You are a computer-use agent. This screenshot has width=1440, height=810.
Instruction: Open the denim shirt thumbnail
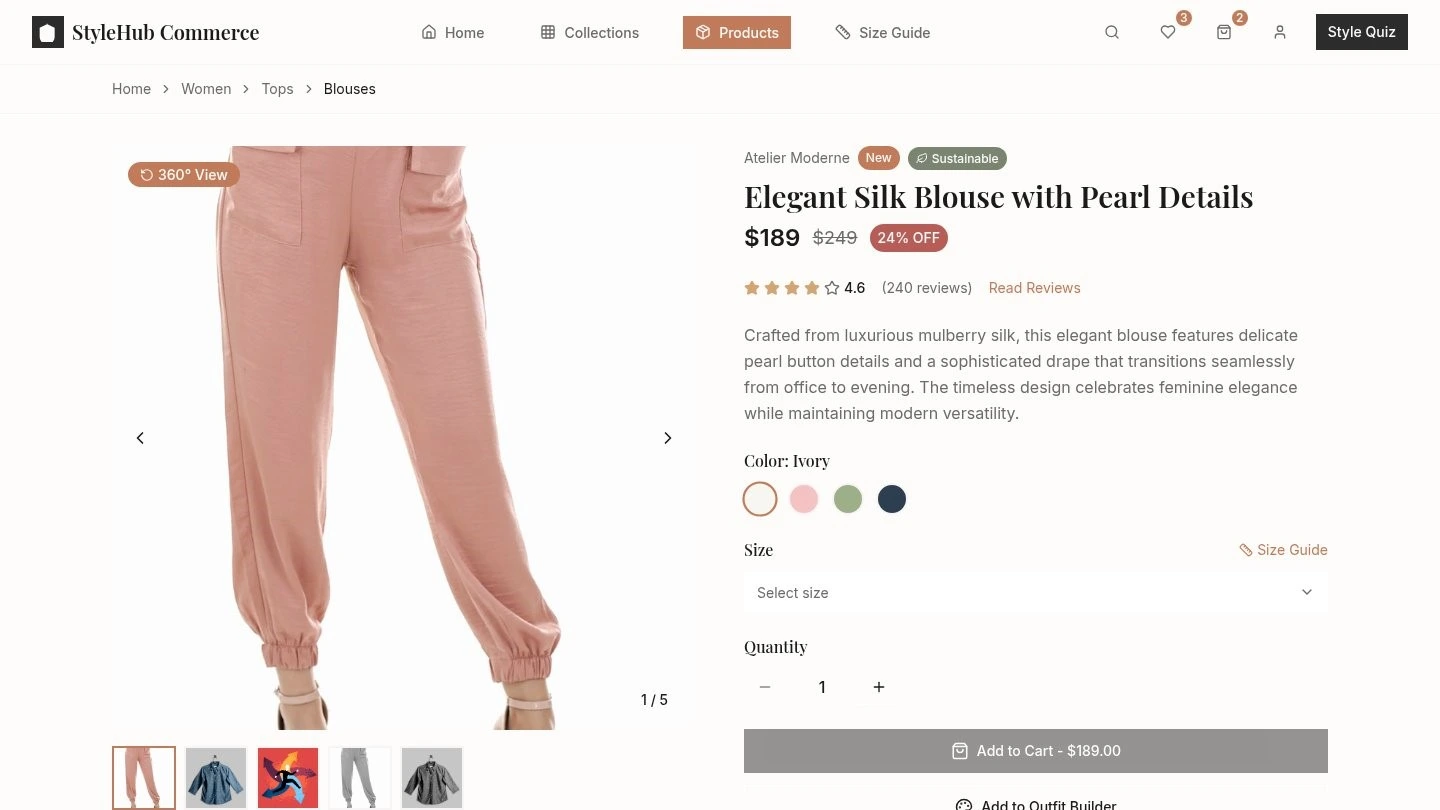[x=215, y=777]
